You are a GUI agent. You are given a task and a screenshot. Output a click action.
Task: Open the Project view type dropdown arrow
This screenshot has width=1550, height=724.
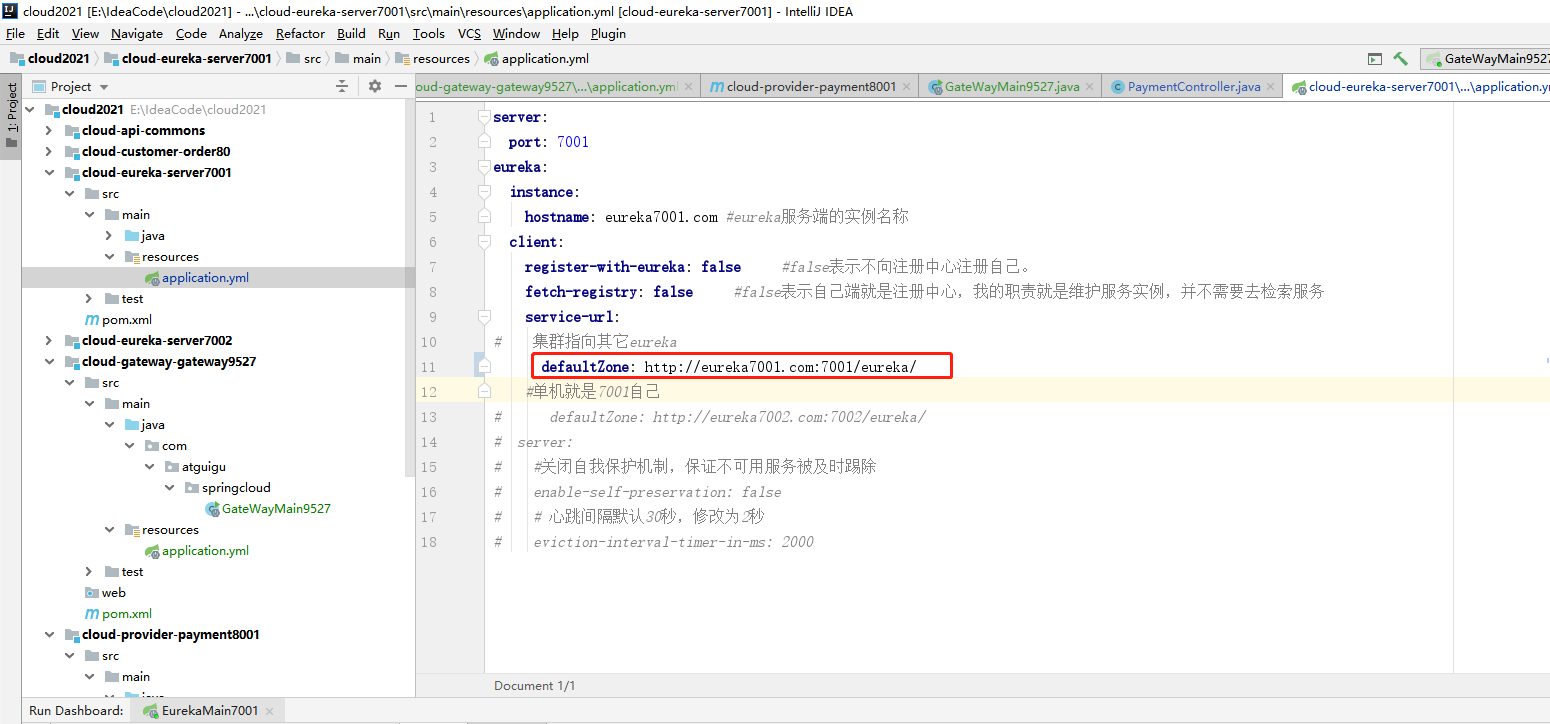[104, 88]
